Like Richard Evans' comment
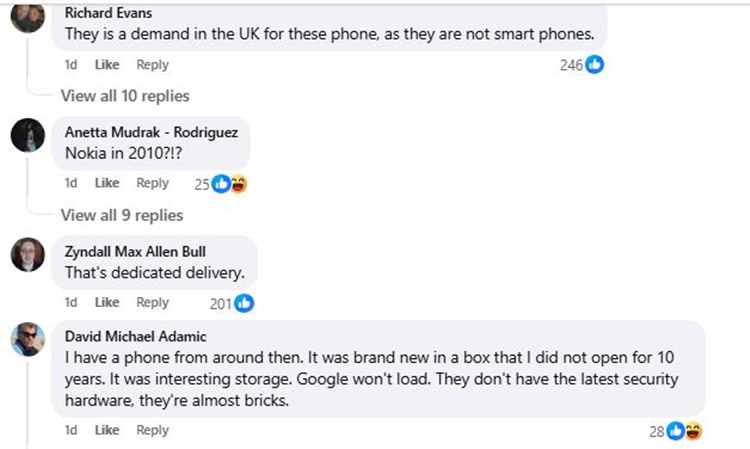This screenshot has width=750, height=449. pyautogui.click(x=107, y=64)
